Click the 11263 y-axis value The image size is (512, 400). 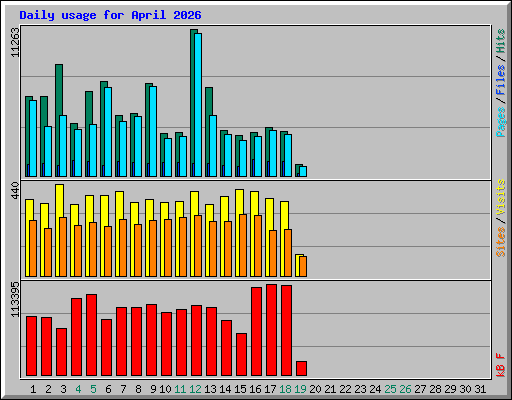pos(15,42)
